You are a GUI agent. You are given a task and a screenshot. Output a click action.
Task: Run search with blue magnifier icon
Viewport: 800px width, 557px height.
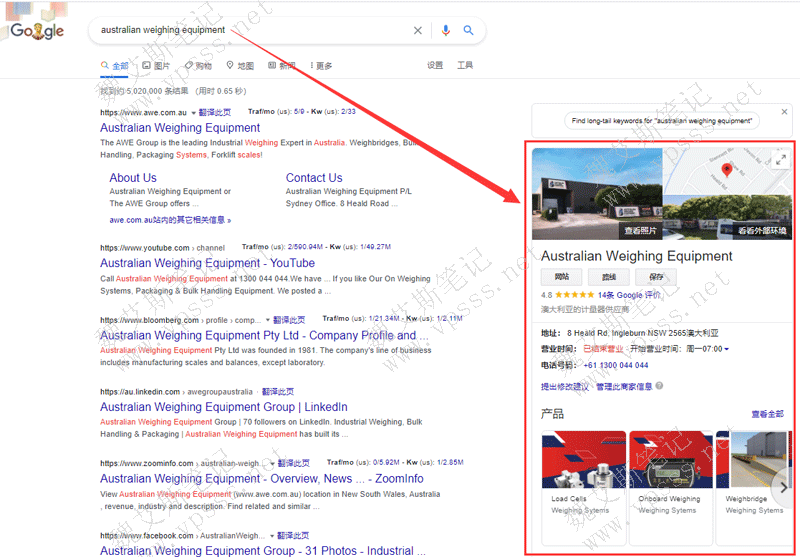pyautogui.click(x=468, y=31)
